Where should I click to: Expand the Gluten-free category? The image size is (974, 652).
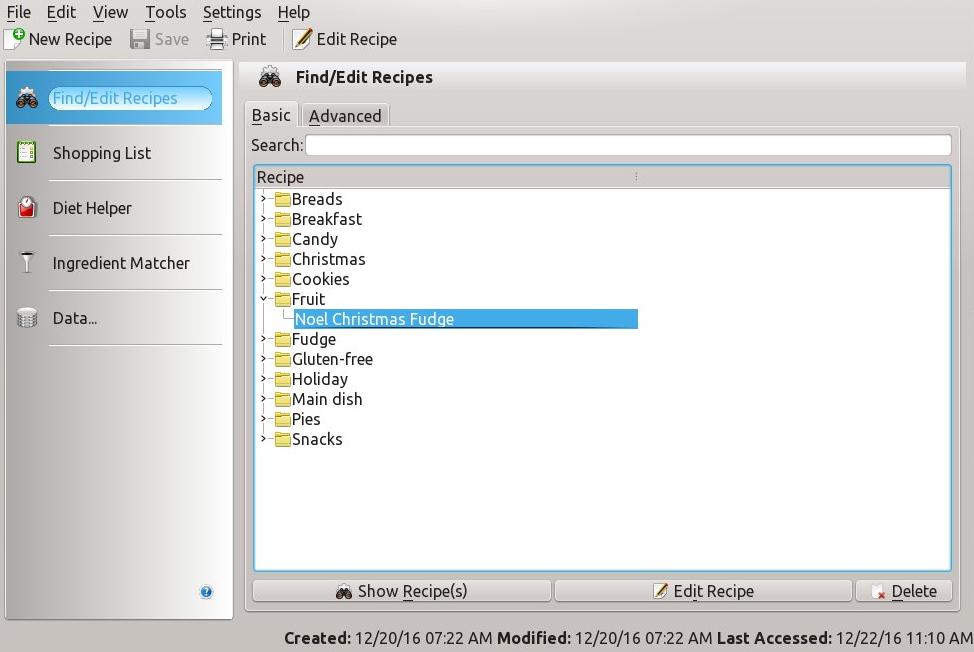(x=263, y=358)
